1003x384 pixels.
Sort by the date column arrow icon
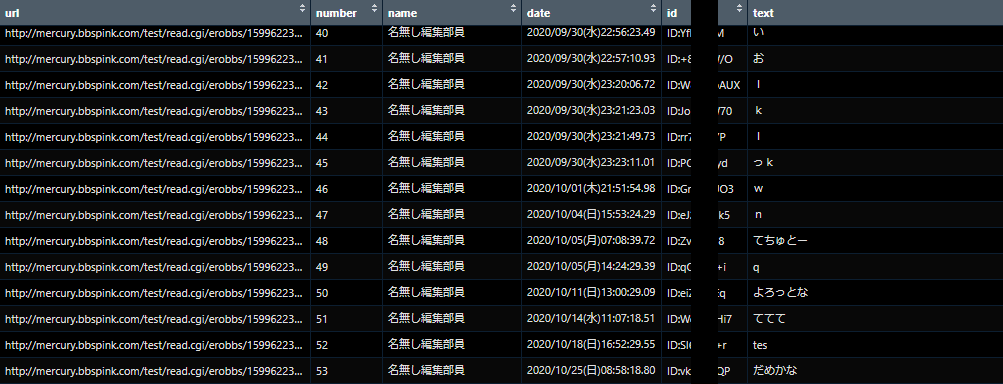coord(653,8)
